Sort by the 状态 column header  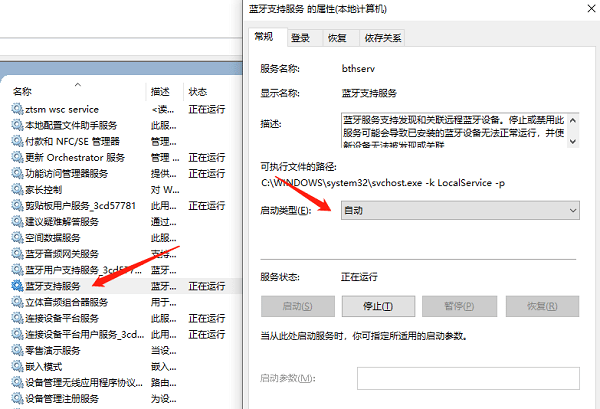point(198,90)
